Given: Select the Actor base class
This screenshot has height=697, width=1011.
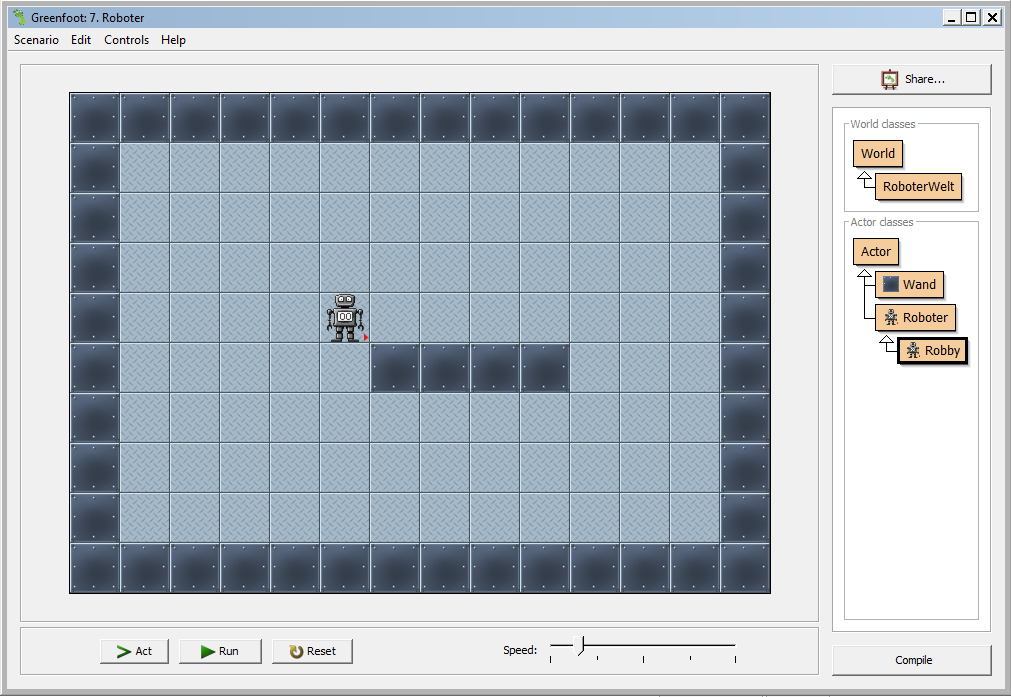Looking at the screenshot, I should tap(876, 252).
